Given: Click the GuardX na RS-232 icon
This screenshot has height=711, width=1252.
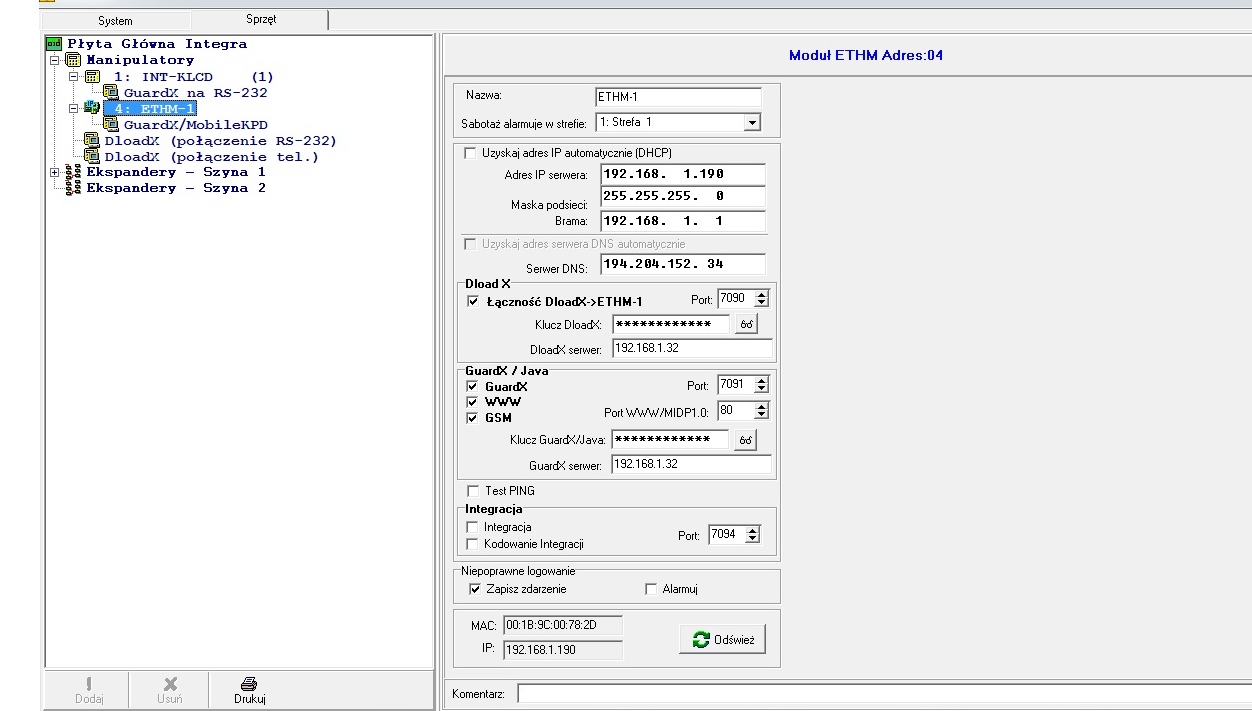Looking at the screenshot, I should (111, 92).
